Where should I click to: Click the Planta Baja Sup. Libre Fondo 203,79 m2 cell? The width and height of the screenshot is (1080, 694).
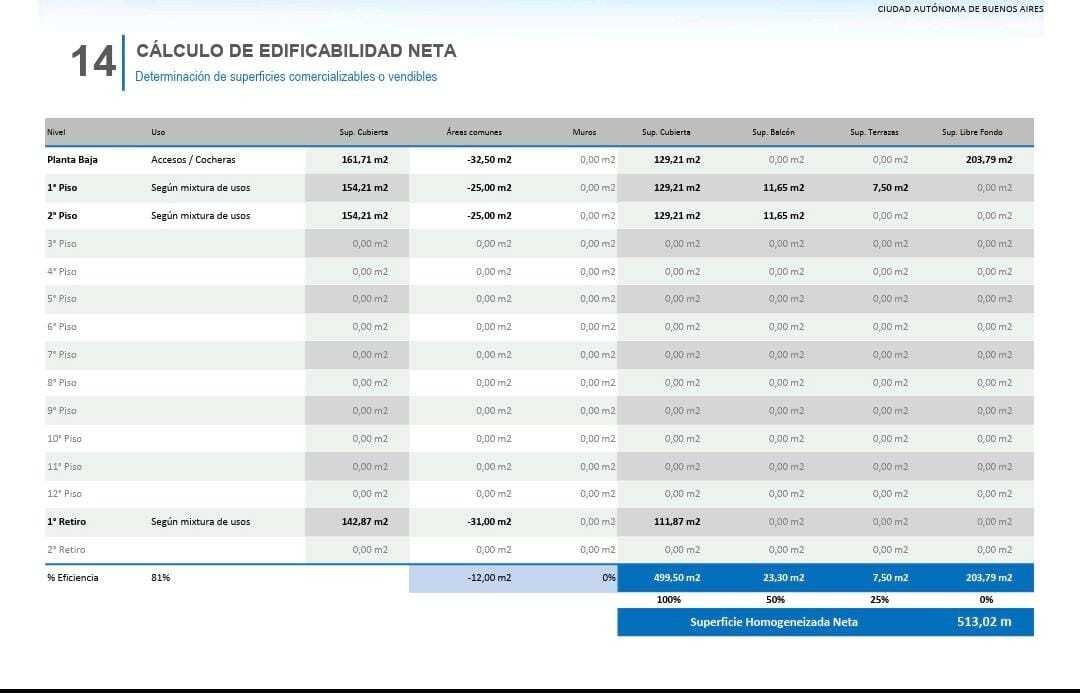pos(988,160)
